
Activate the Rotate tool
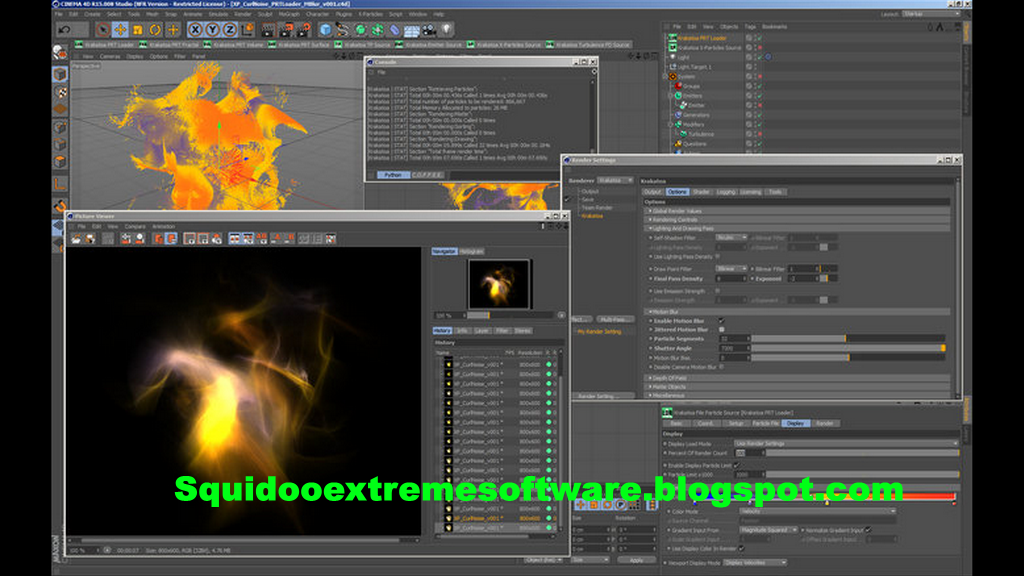[x=155, y=29]
